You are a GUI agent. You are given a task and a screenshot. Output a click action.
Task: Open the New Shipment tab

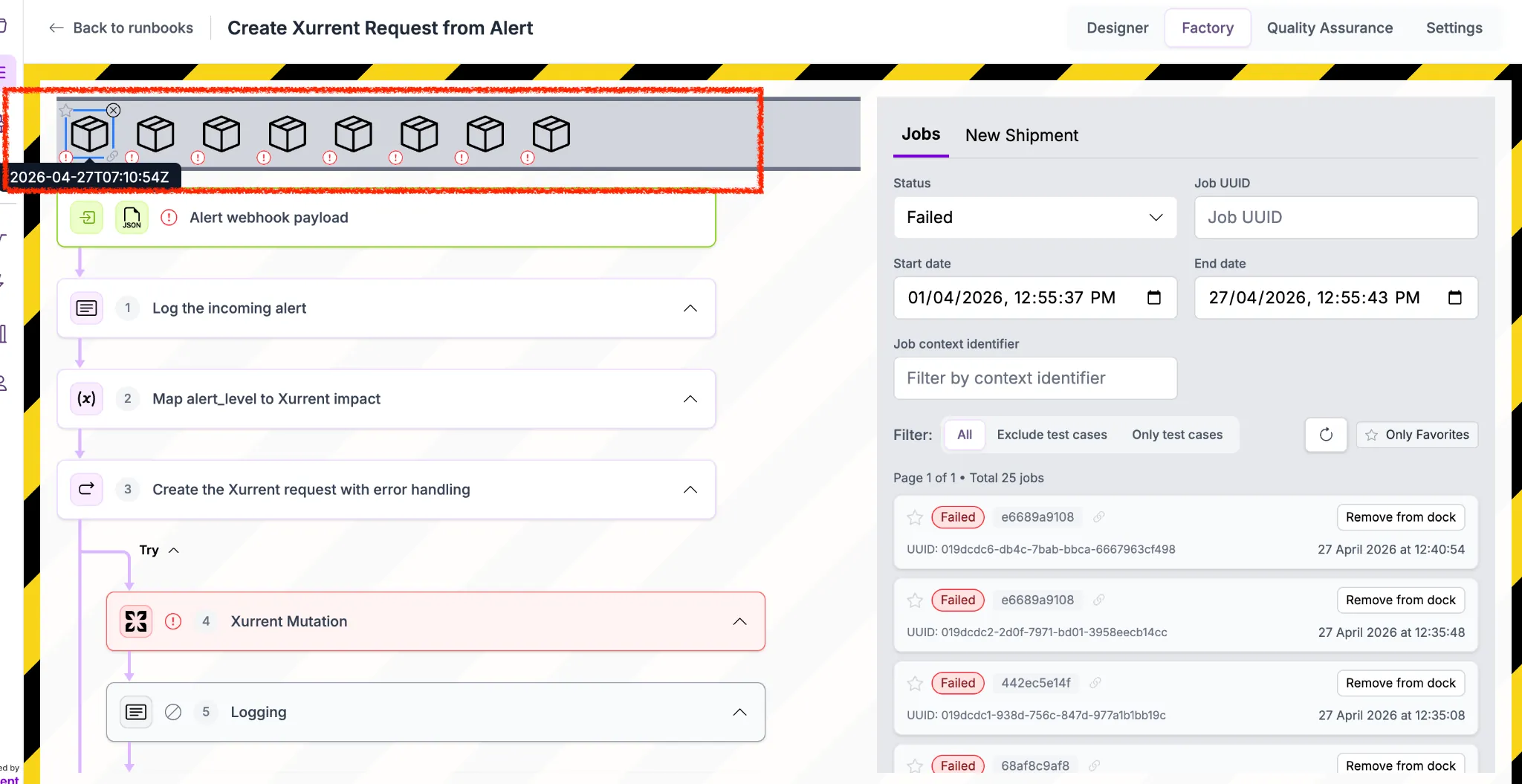tap(1022, 135)
